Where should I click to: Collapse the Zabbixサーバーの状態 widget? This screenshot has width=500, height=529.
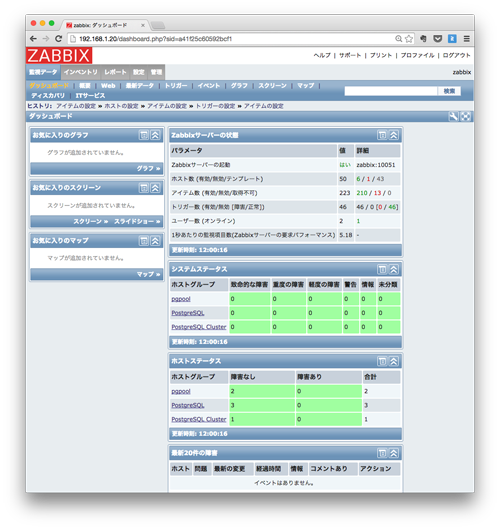click(394, 135)
